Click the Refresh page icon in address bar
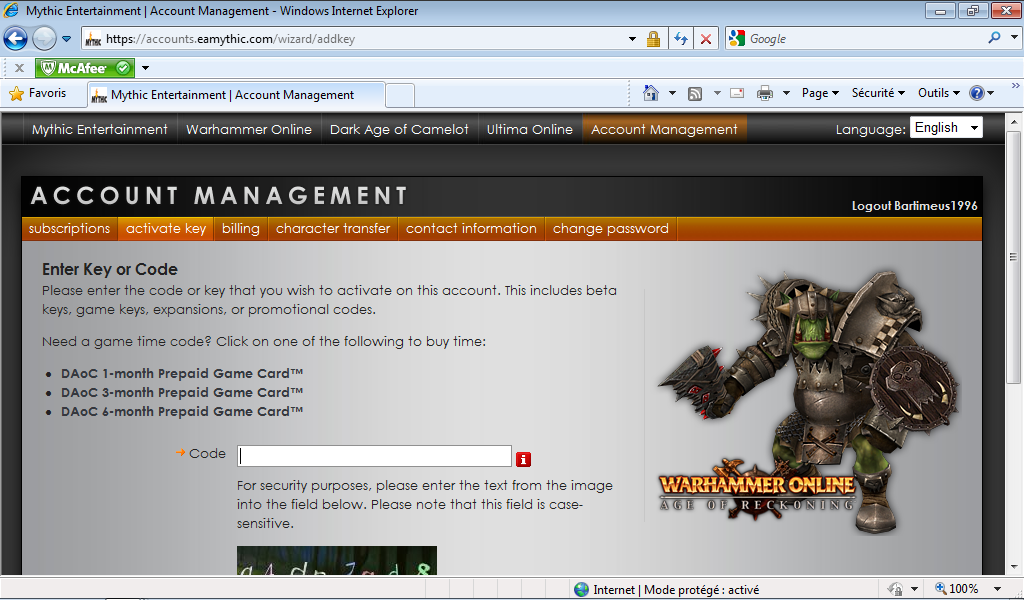 (681, 39)
